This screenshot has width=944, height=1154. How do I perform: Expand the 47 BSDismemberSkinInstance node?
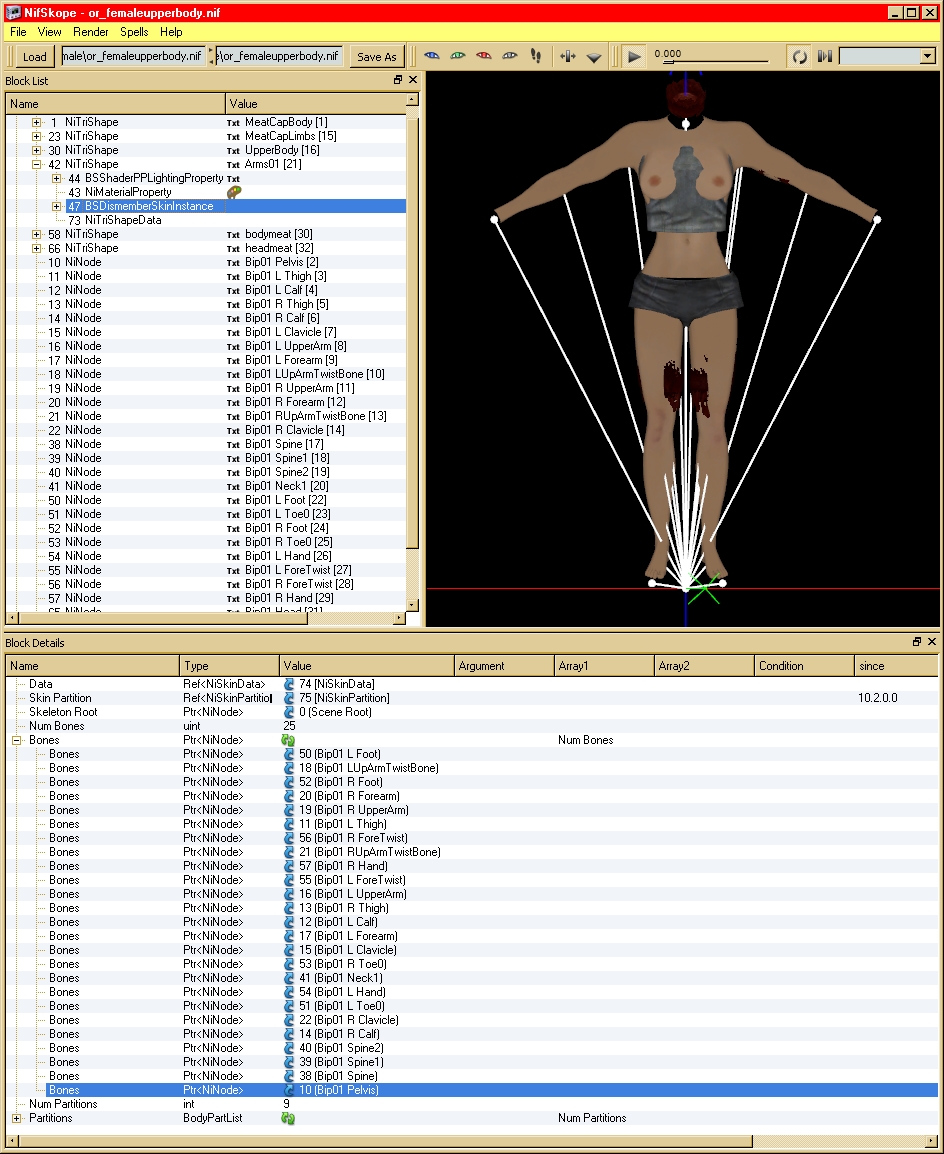coord(57,207)
